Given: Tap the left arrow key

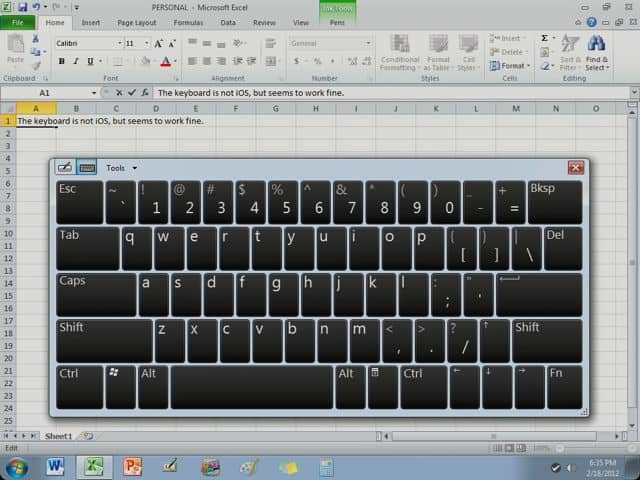Looking at the screenshot, I should point(465,387).
